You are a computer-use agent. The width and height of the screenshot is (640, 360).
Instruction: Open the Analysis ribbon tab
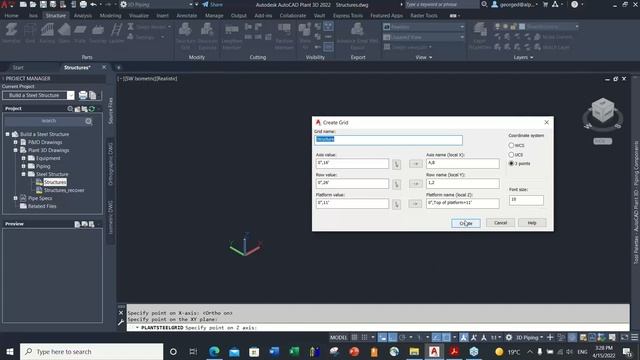tap(83, 16)
